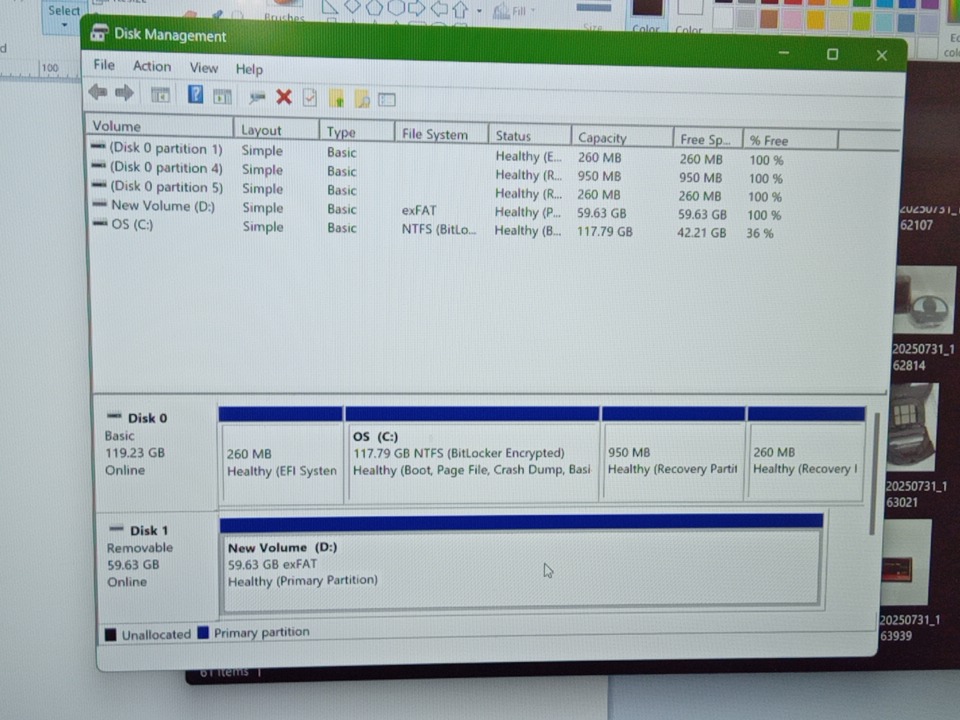Sort by the Type column header
This screenshot has width=960, height=720.
pyautogui.click(x=356, y=132)
